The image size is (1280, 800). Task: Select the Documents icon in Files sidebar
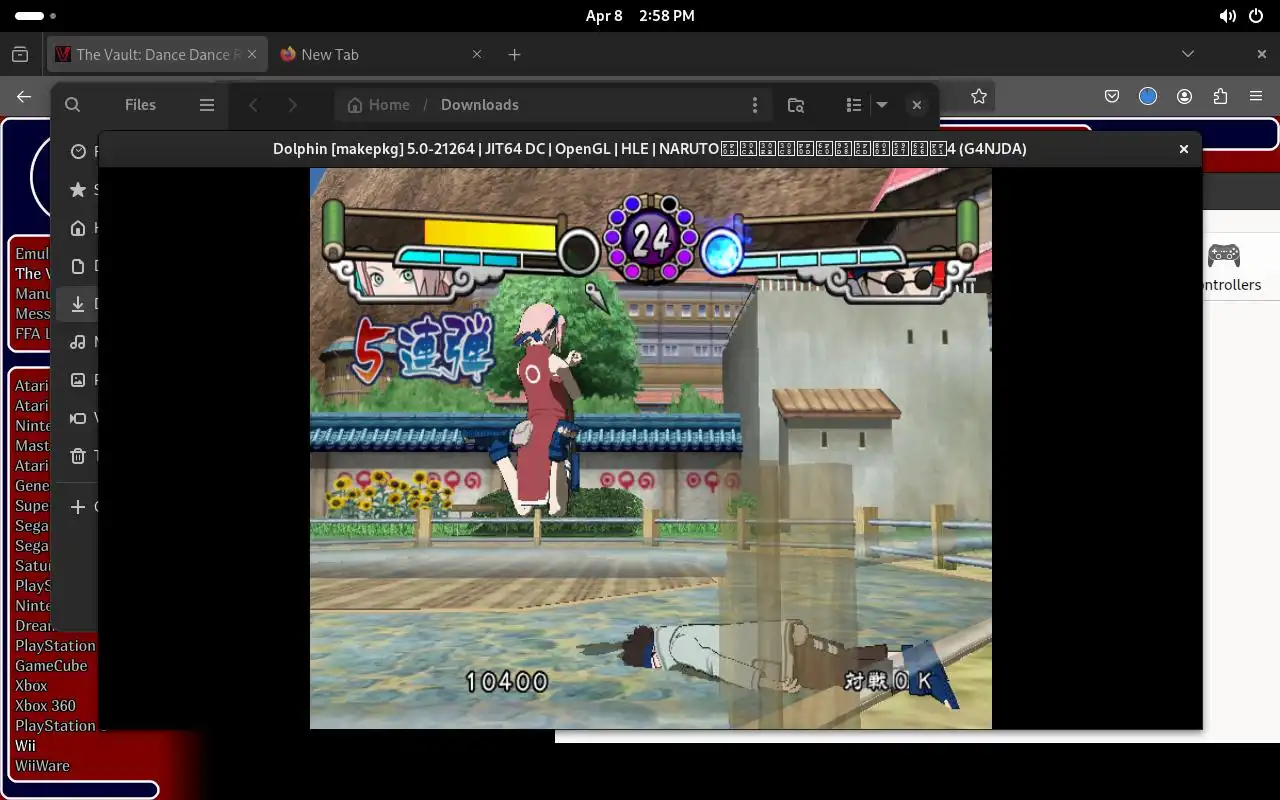coord(78,265)
